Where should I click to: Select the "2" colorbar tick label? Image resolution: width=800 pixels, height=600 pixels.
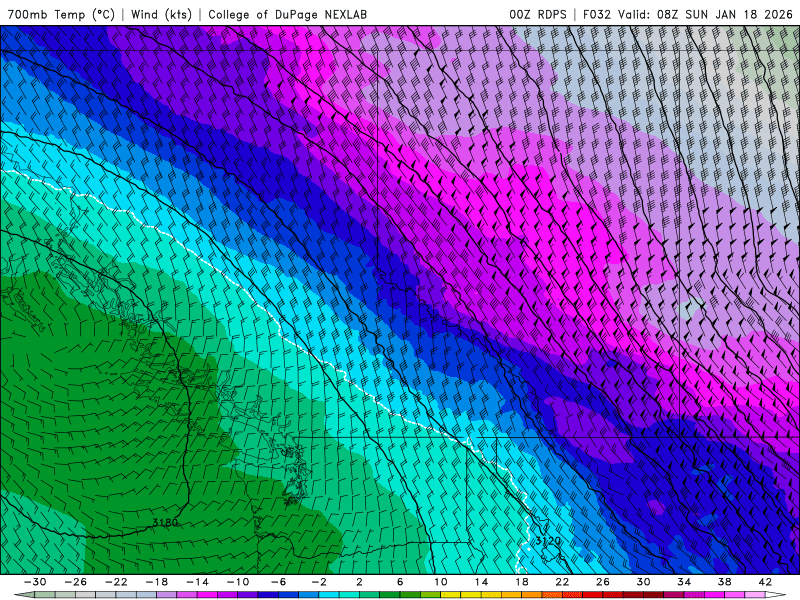click(x=360, y=582)
